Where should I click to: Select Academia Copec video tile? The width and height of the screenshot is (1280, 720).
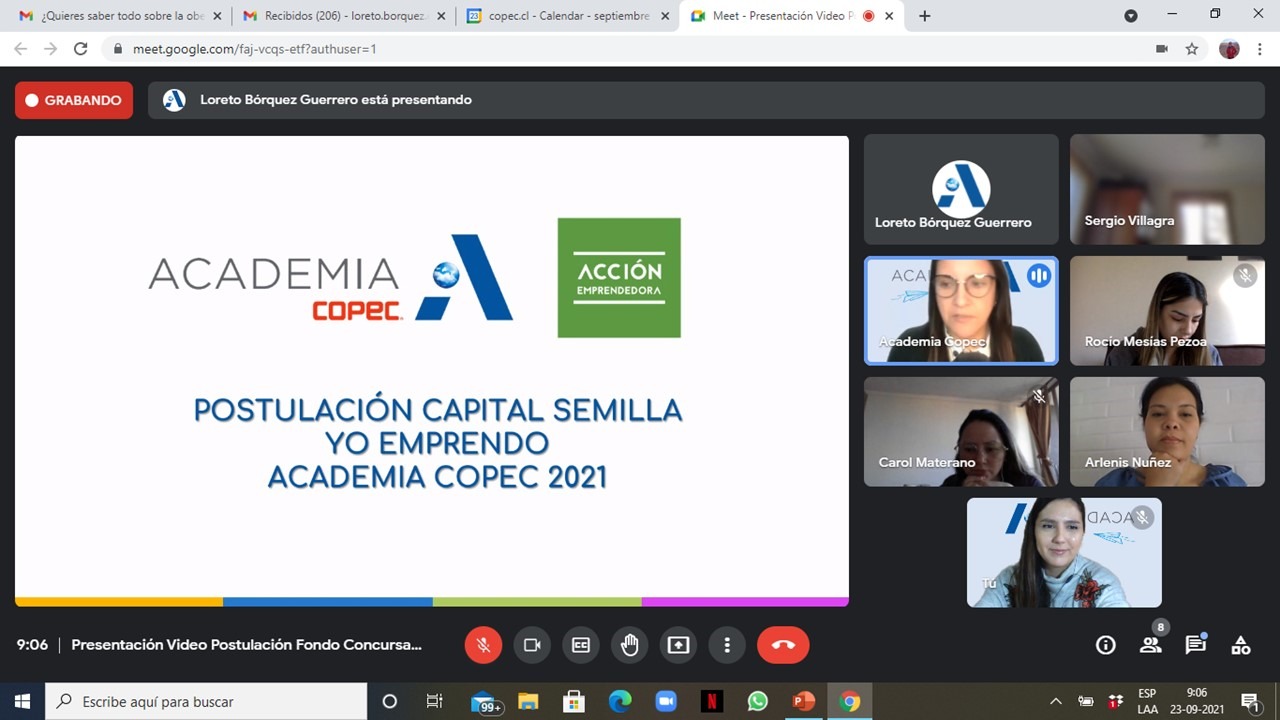961,310
